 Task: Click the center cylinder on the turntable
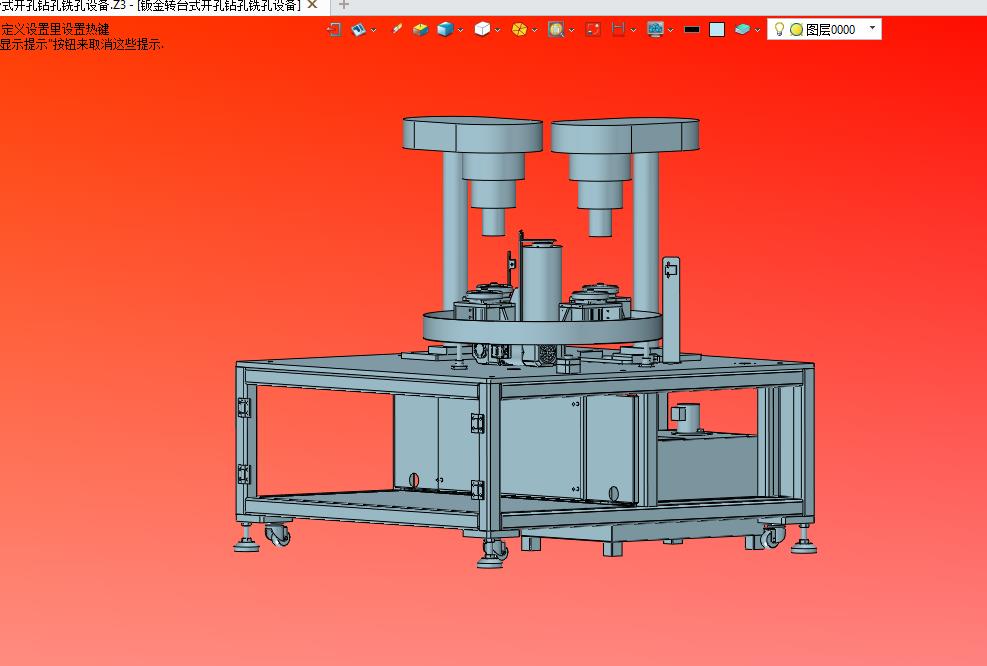coord(541,283)
